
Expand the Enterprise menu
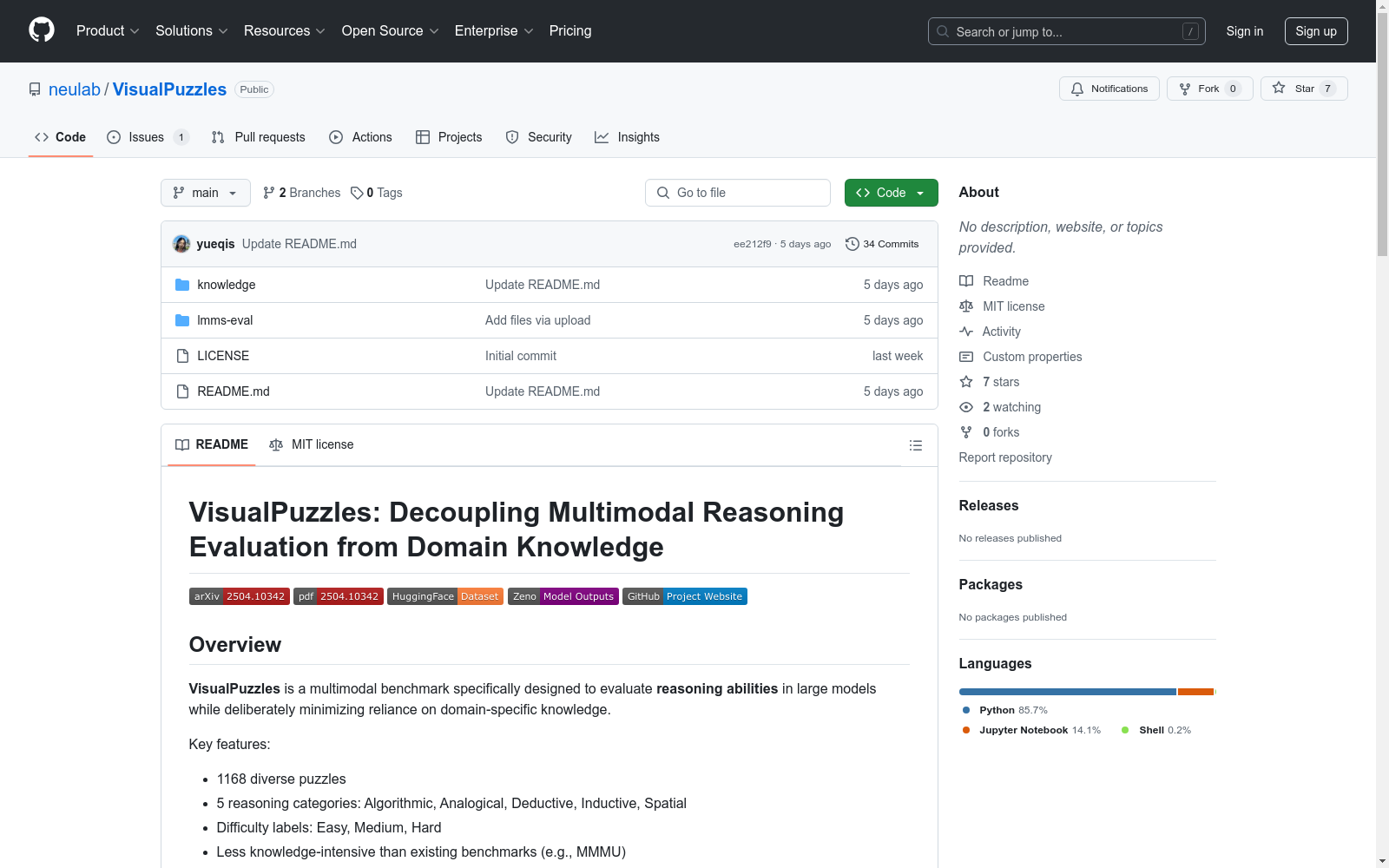[x=494, y=31]
